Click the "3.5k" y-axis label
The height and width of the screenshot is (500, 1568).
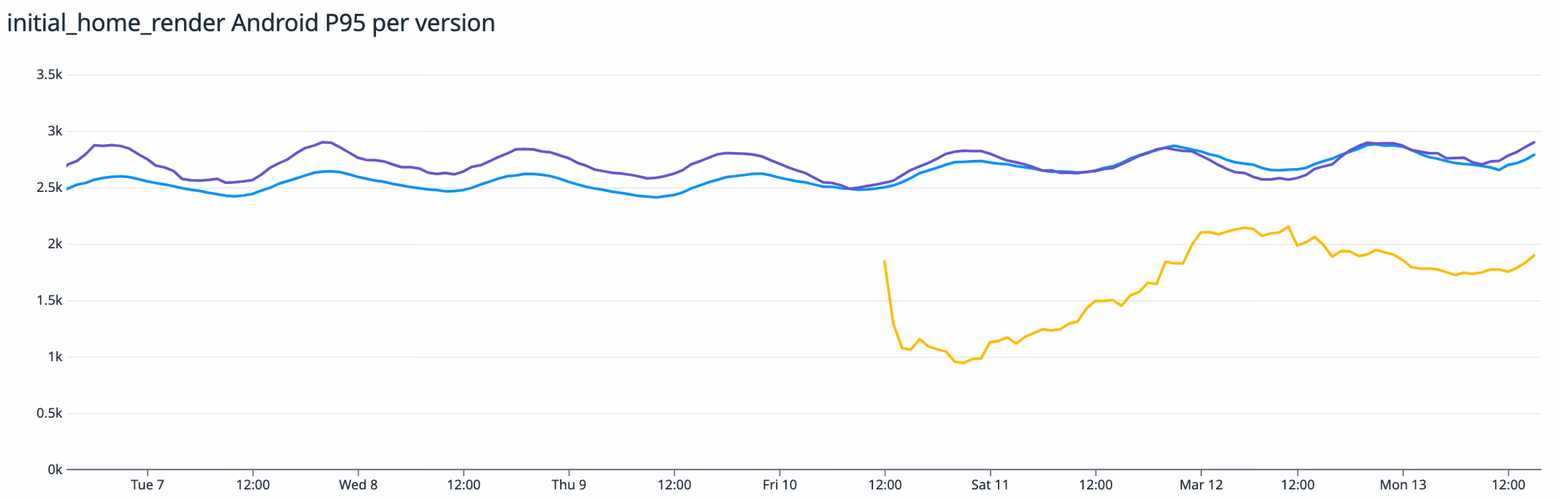click(49, 75)
